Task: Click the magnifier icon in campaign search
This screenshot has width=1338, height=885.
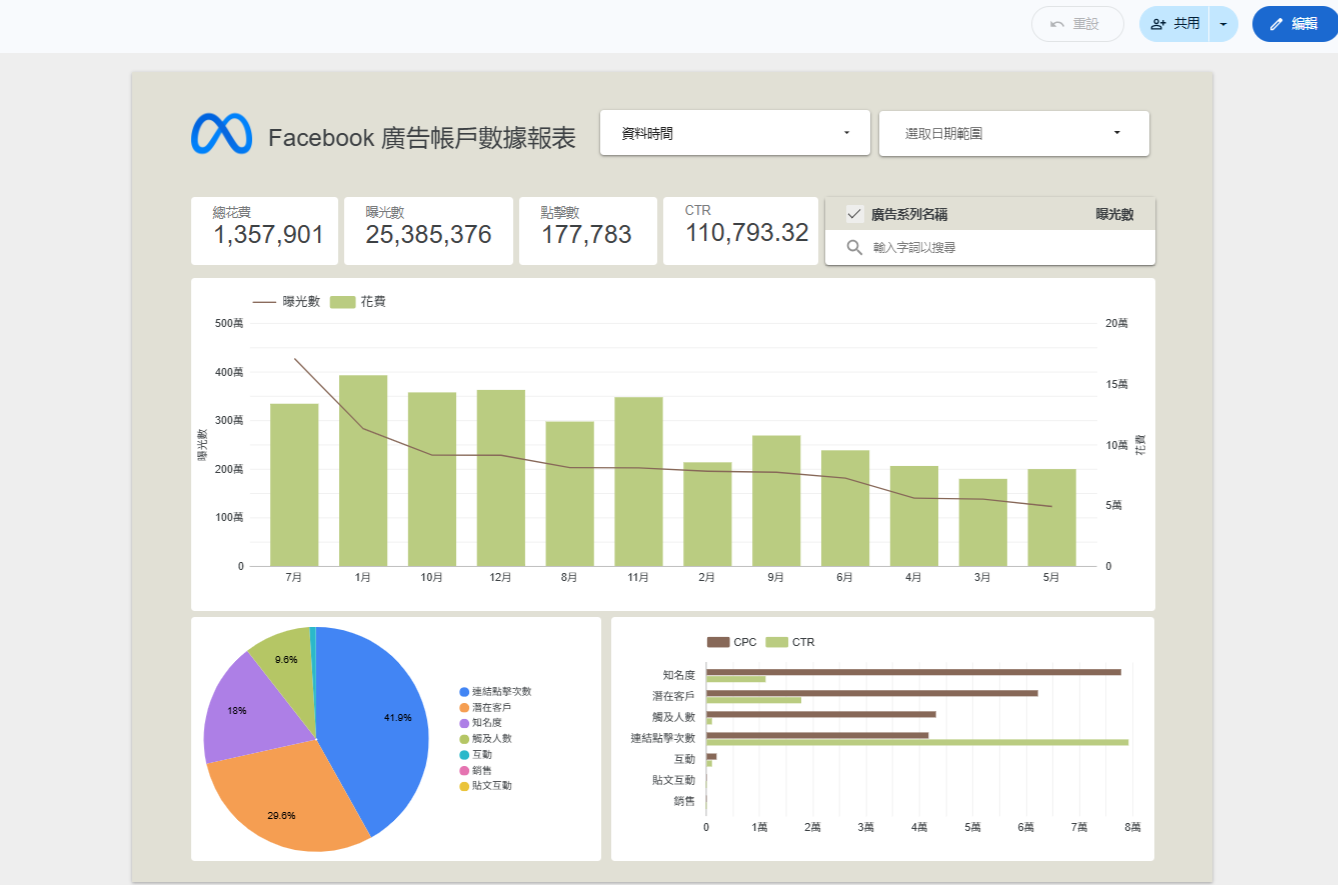Action: (854, 247)
